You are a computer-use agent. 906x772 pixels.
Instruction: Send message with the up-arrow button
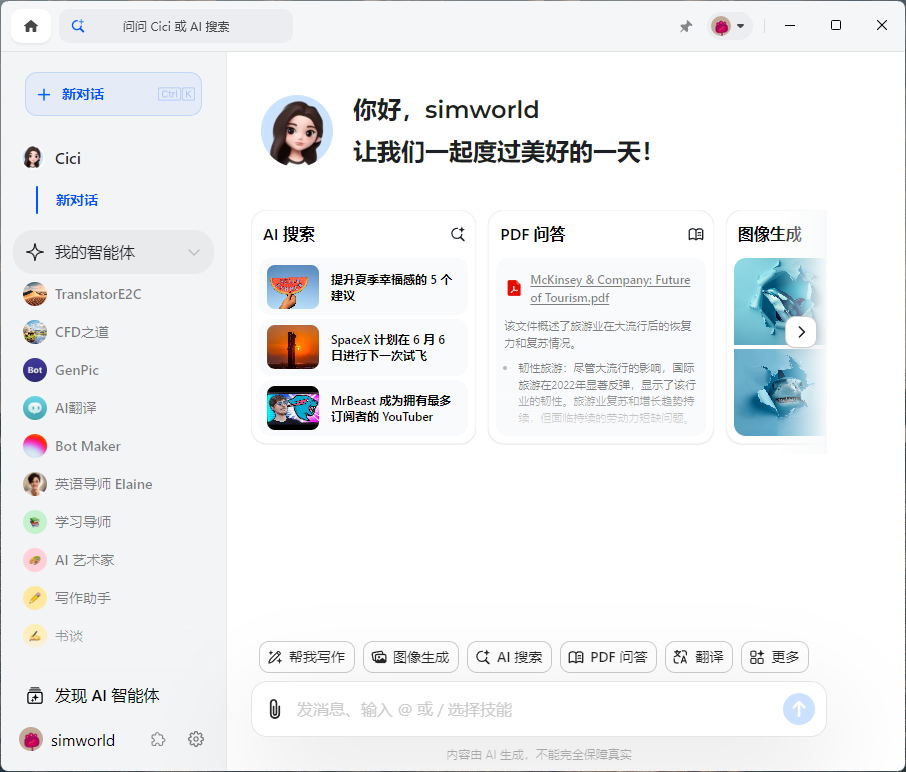click(799, 709)
